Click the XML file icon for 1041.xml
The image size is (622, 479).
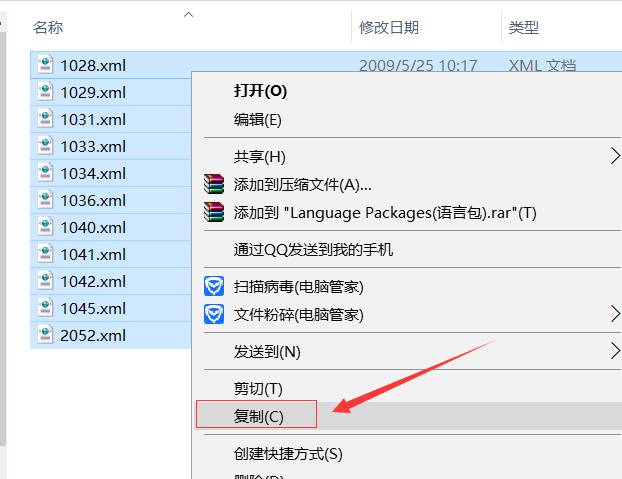45,254
